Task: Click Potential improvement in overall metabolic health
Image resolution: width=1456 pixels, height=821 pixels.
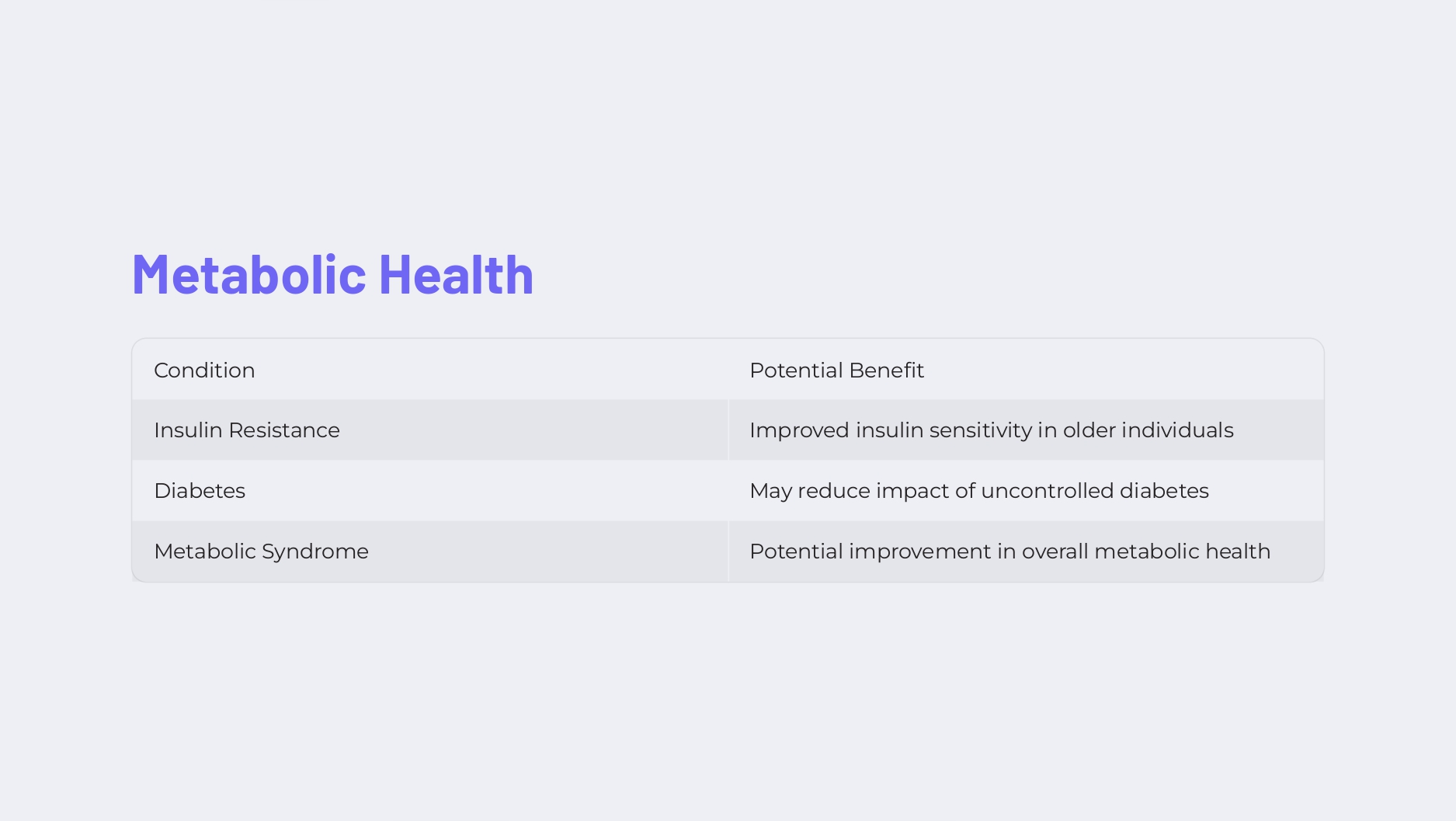Action: tap(1009, 551)
